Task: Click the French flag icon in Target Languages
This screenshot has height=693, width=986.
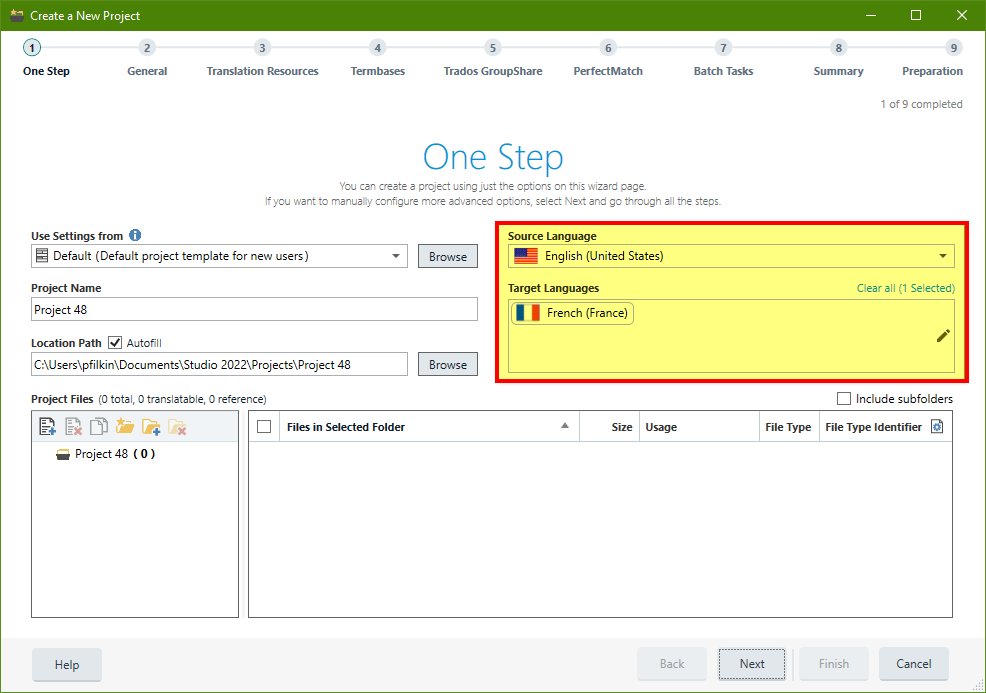Action: point(528,313)
